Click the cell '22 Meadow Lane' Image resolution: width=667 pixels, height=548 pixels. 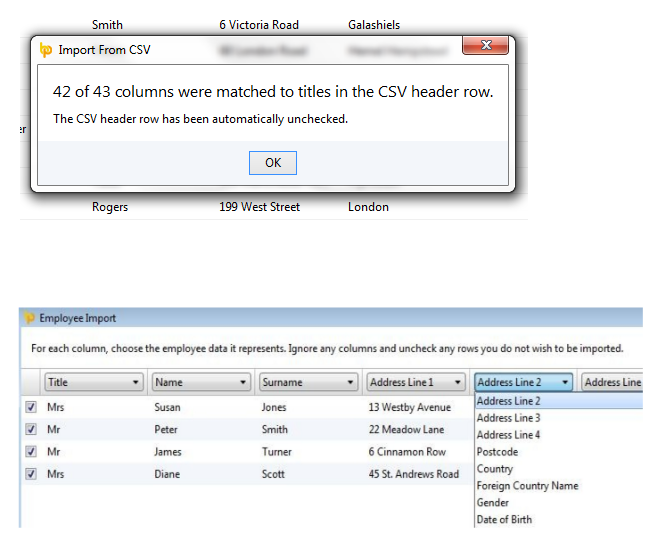click(x=406, y=429)
